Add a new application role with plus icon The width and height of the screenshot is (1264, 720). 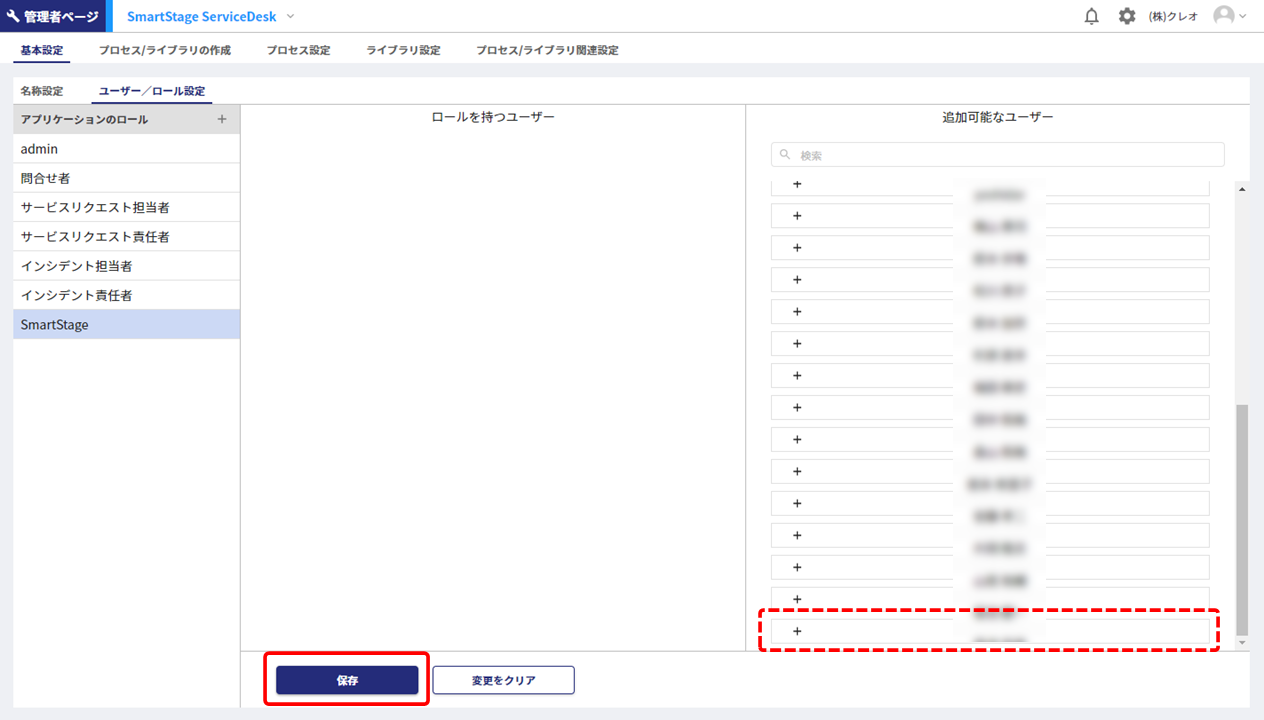pos(222,119)
